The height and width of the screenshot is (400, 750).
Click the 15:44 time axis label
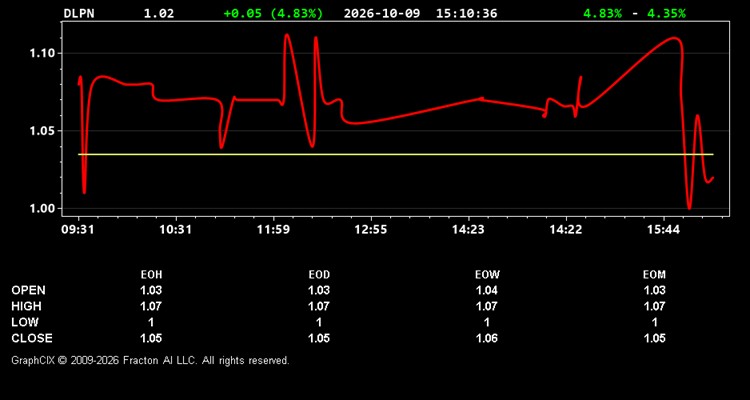pos(664,229)
